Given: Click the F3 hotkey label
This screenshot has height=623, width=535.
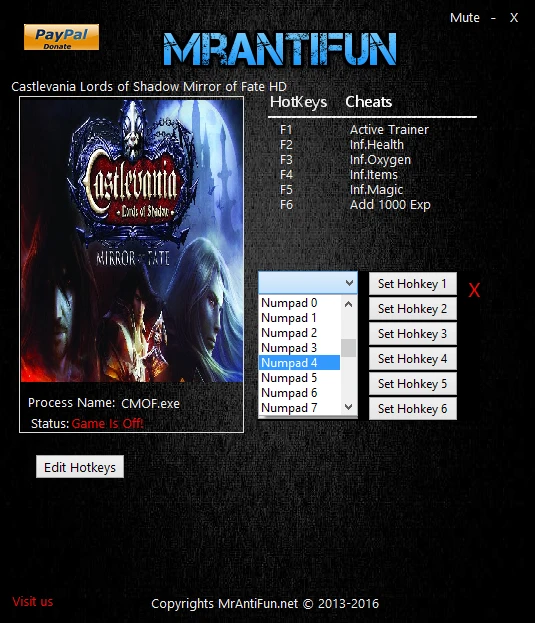Looking at the screenshot, I should point(286,160).
